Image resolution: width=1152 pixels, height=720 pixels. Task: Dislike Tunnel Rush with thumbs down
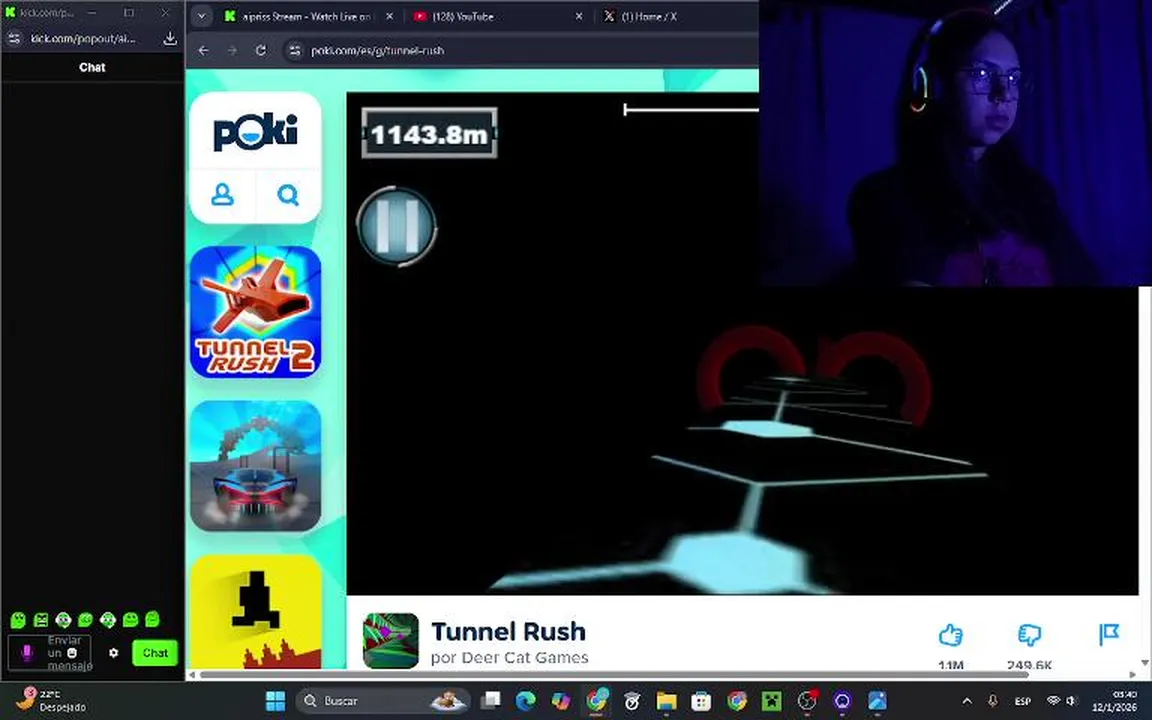(1029, 635)
